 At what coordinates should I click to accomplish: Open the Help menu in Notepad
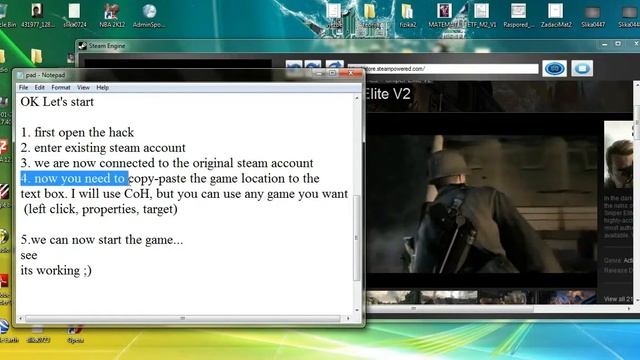pos(102,87)
